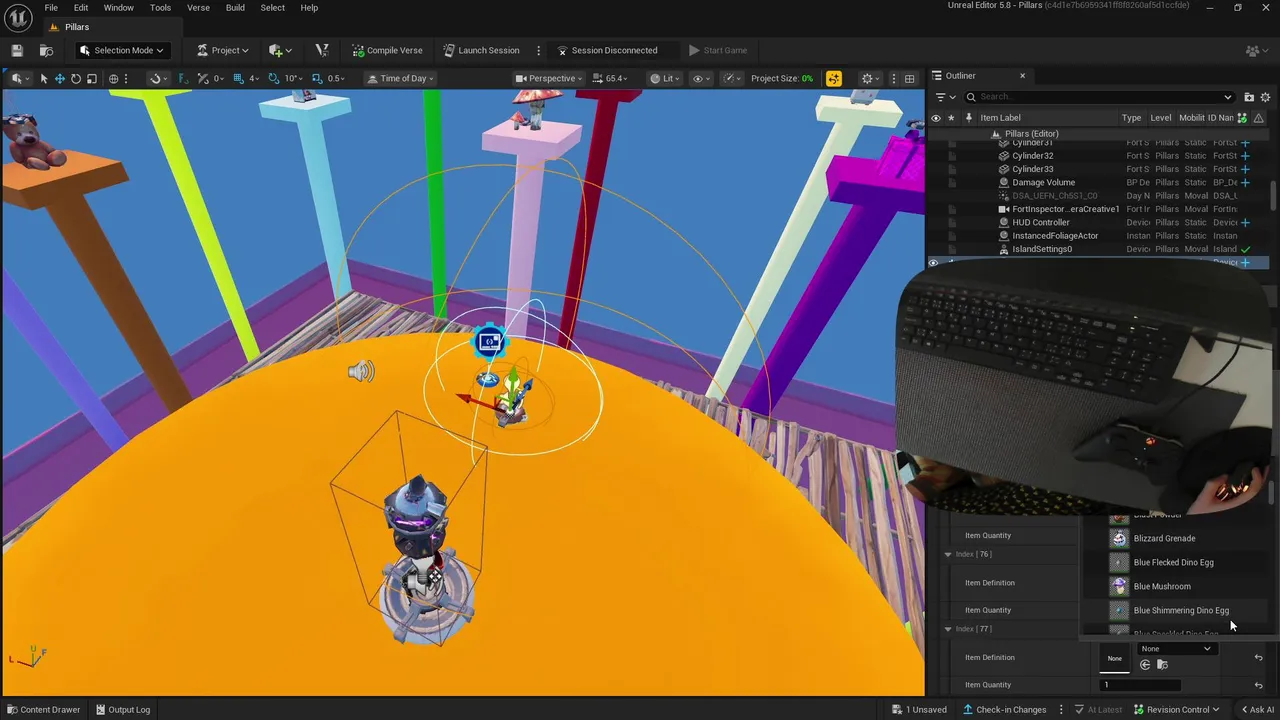Open the Selection Mode dropdown
This screenshot has height=720, width=1280.
click(121, 50)
